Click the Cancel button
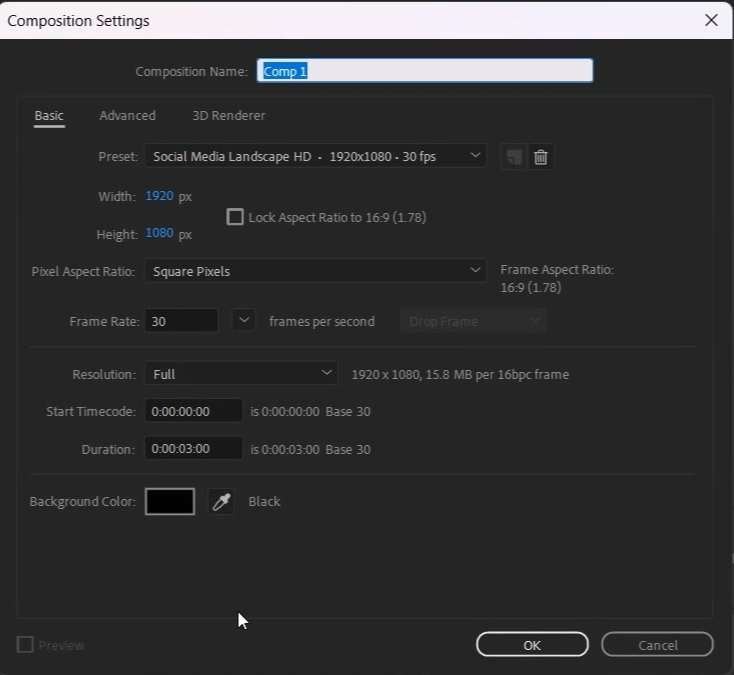This screenshot has height=675, width=734. tap(657, 645)
